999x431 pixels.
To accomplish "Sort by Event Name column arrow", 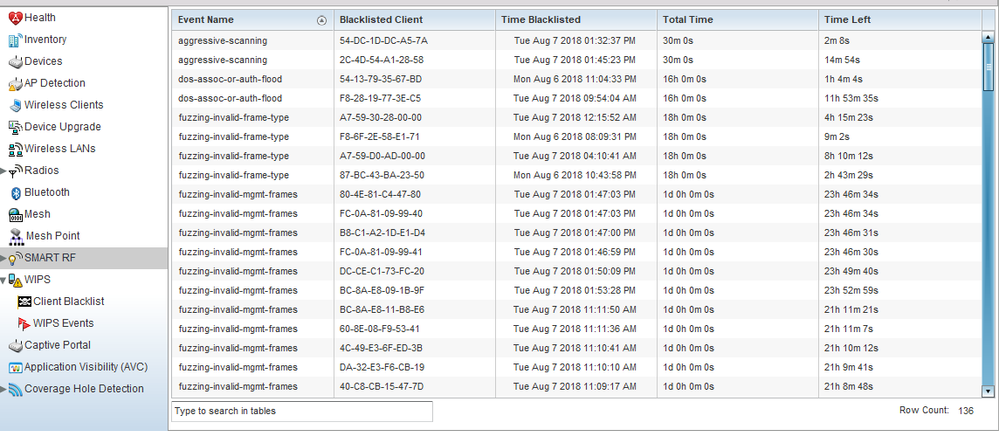I will pyautogui.click(x=321, y=20).
